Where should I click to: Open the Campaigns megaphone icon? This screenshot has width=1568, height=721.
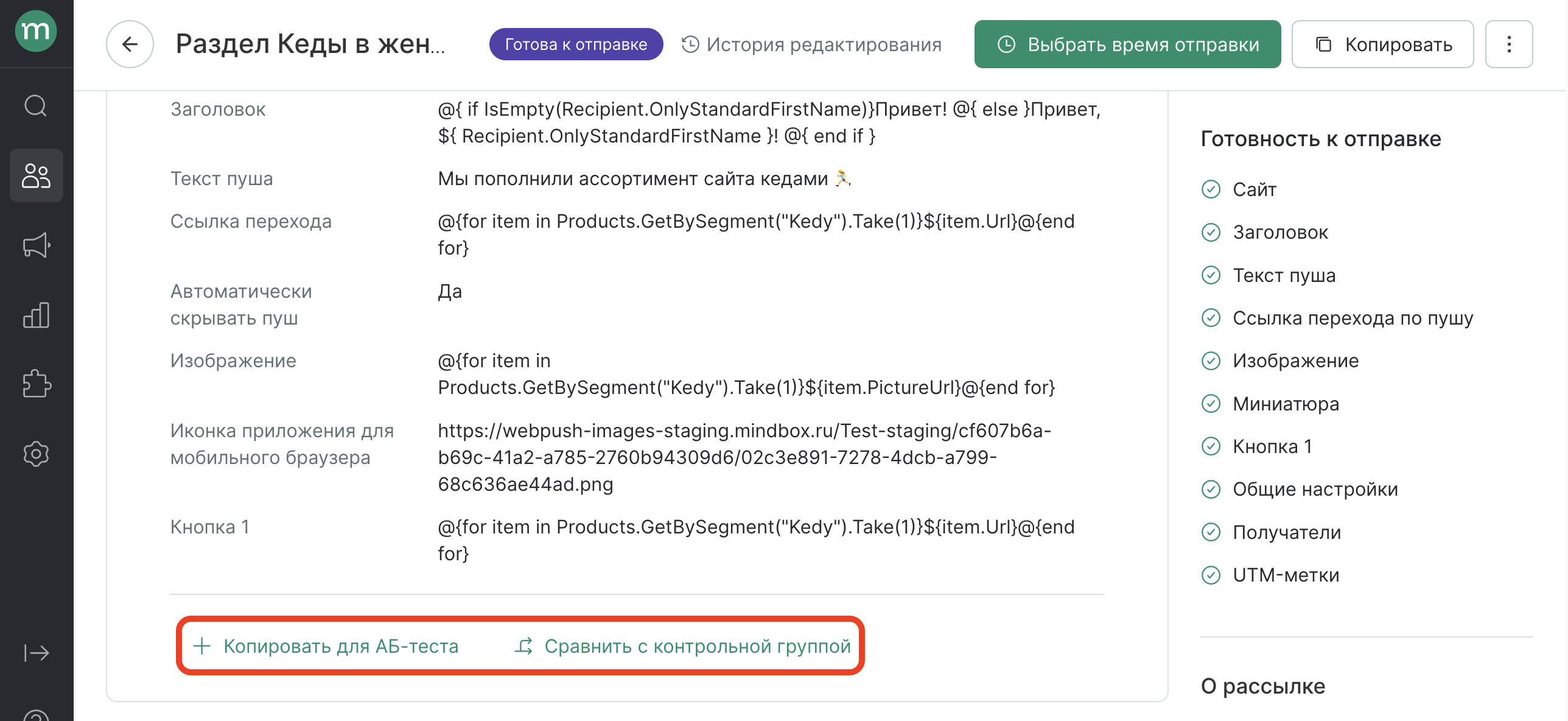36,245
